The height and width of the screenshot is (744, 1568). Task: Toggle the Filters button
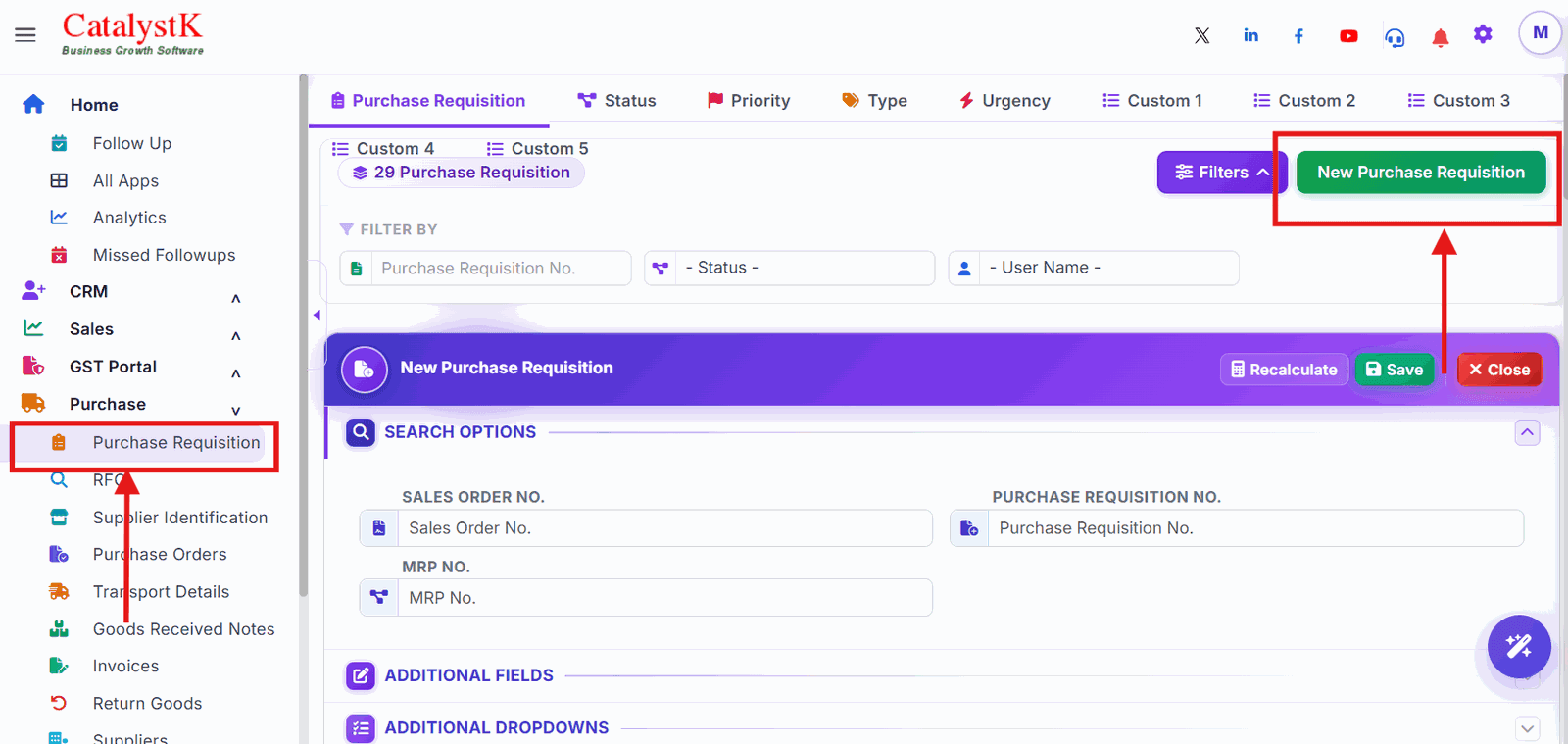1222,173
